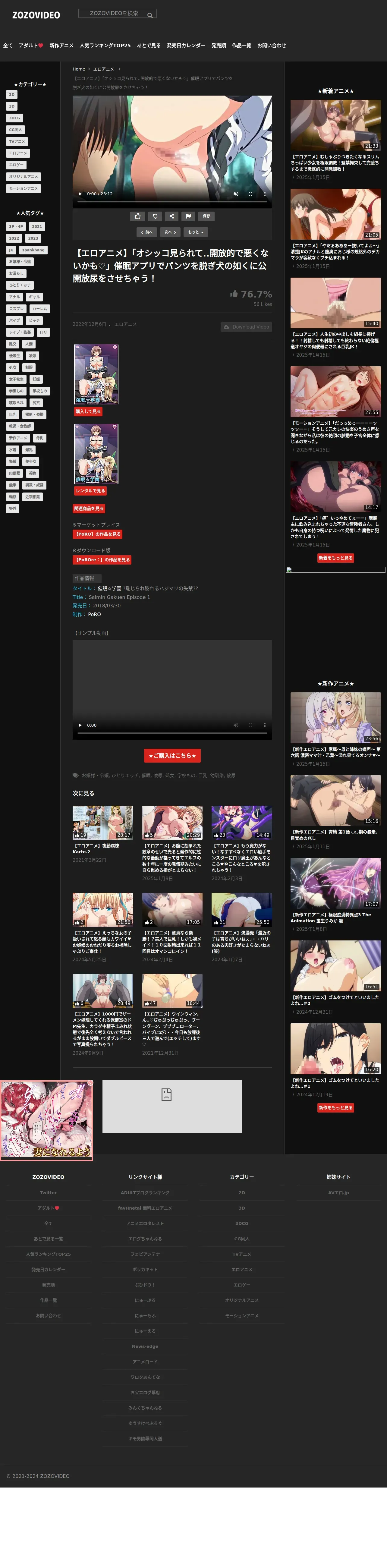Play the sample video player
The height and width of the screenshot is (1568, 387).
click(80, 726)
